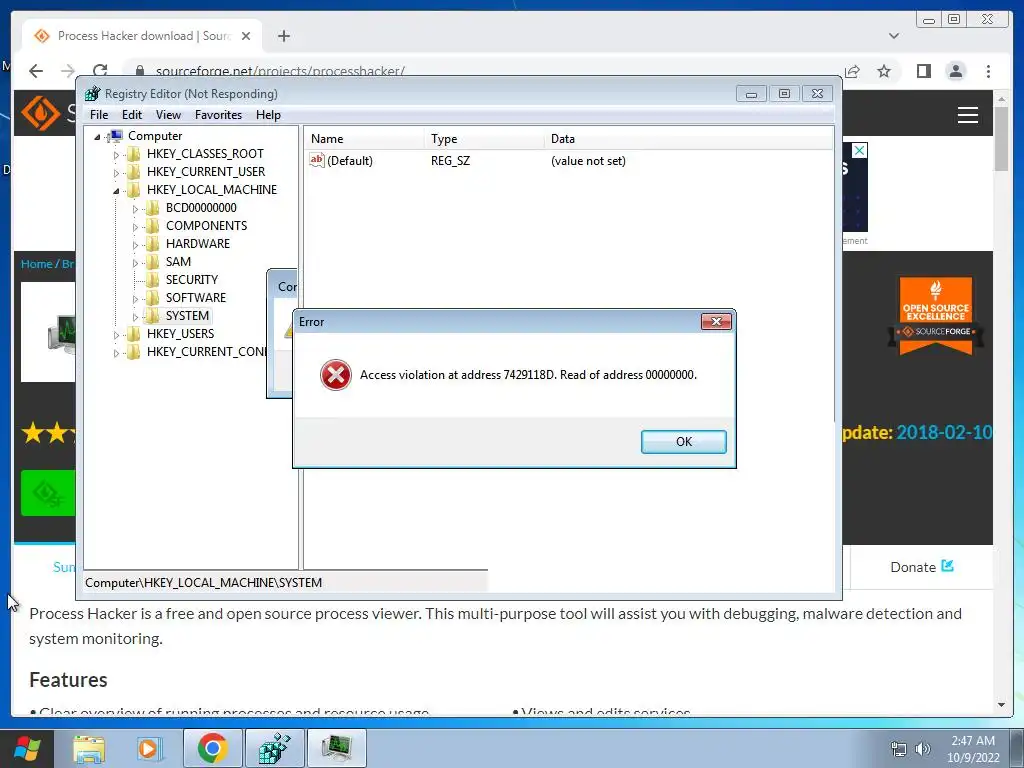
Task: Click the network tray icon
Action: (x=899, y=749)
